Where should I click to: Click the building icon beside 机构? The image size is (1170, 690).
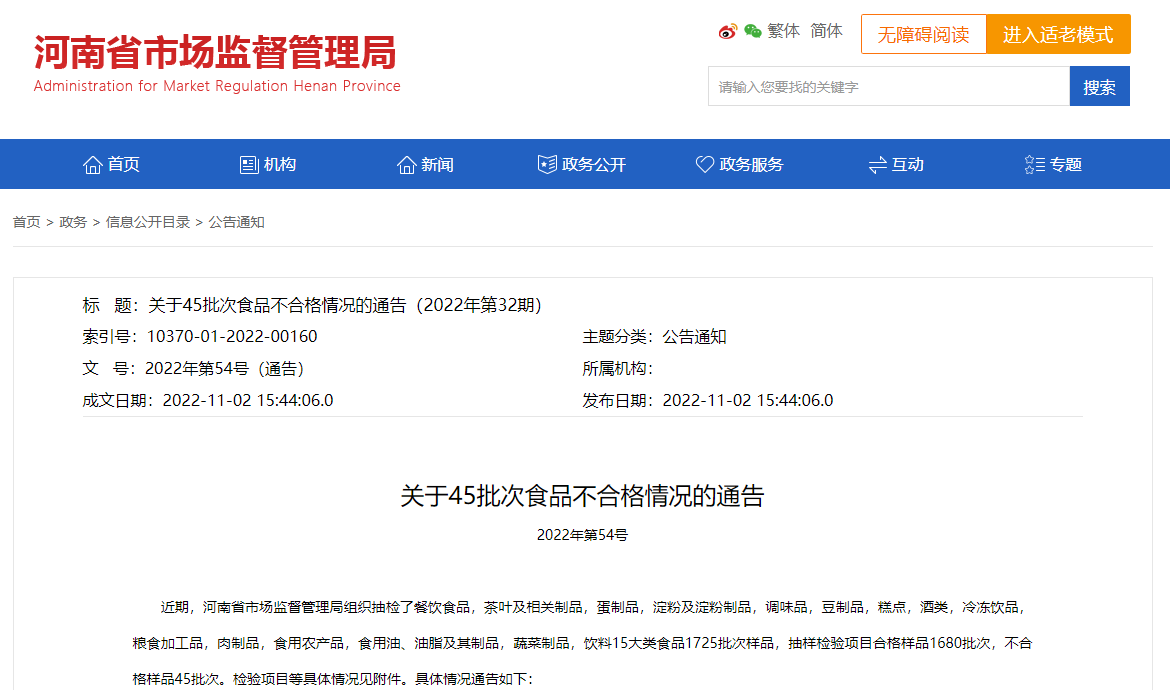tap(248, 165)
